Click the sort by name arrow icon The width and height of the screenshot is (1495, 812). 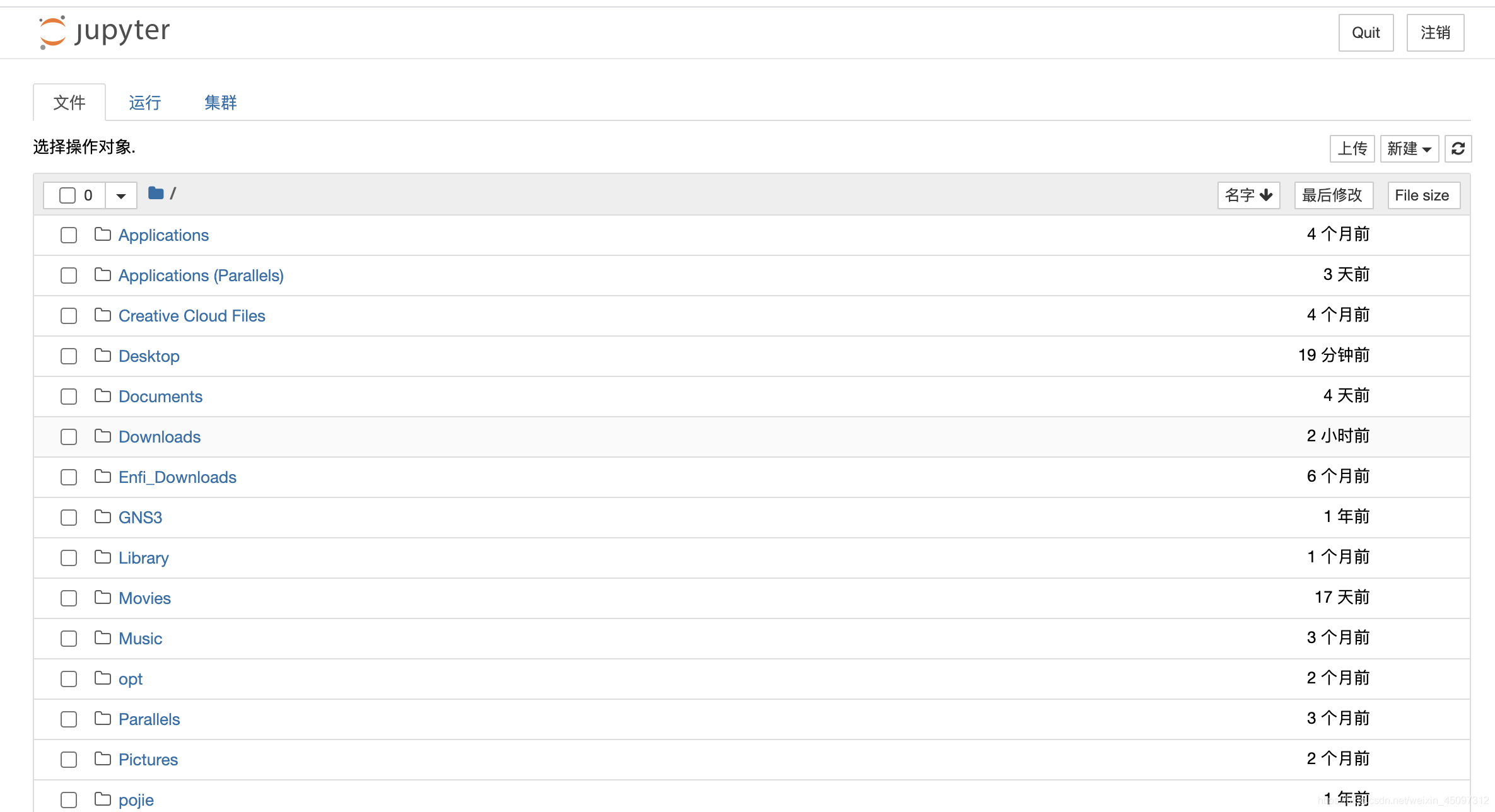tap(1270, 195)
